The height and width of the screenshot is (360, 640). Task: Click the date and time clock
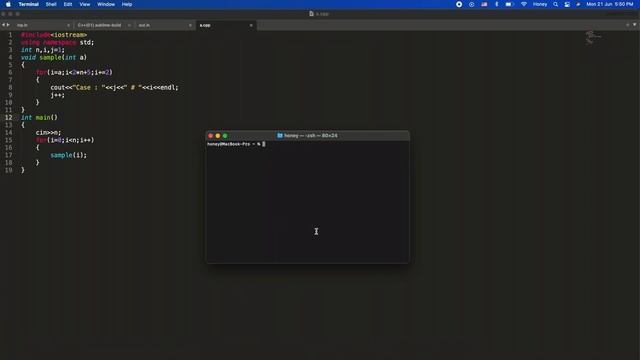pos(610,4)
